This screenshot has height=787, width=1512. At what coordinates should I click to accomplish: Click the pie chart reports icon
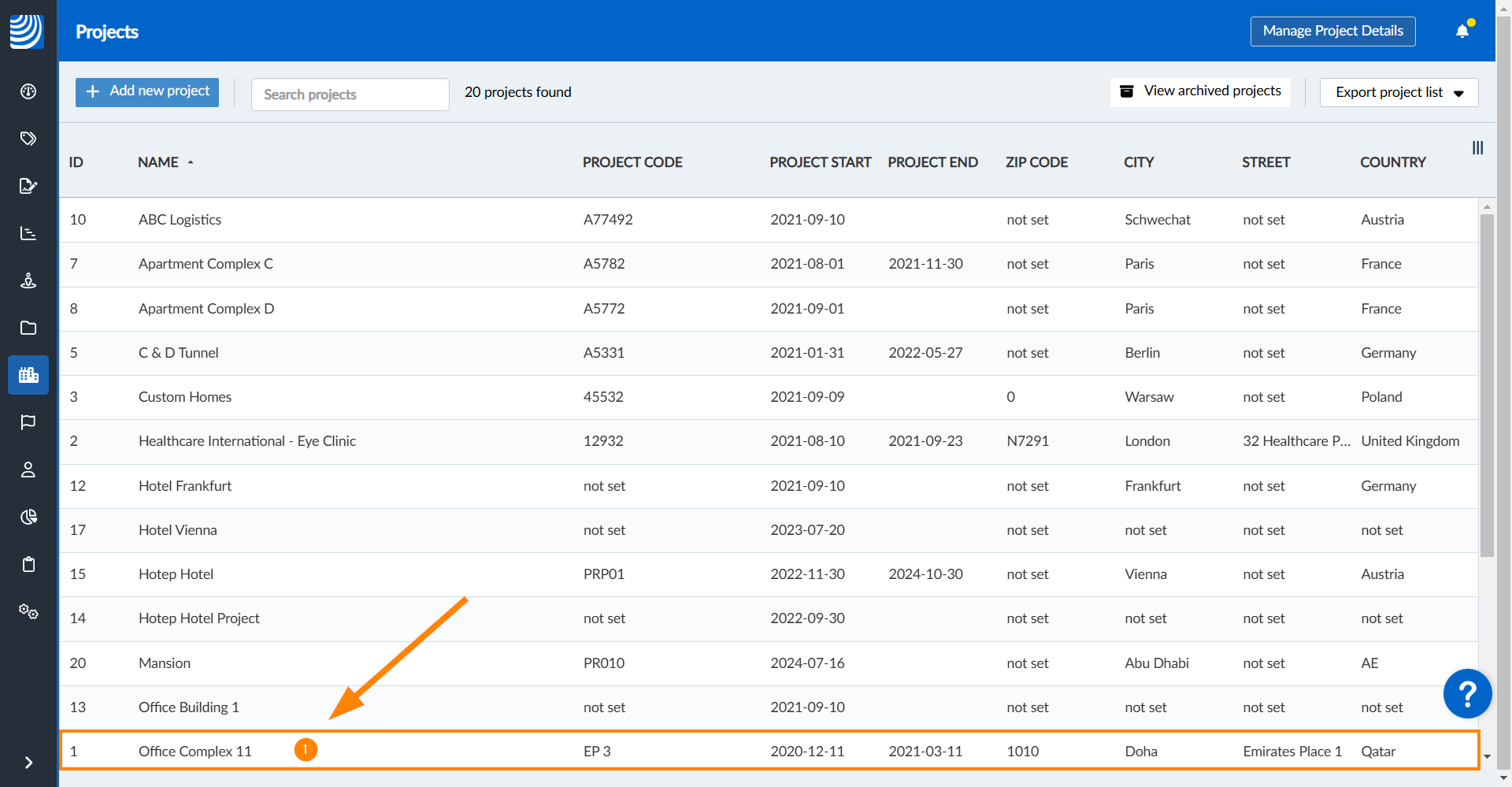[28, 517]
